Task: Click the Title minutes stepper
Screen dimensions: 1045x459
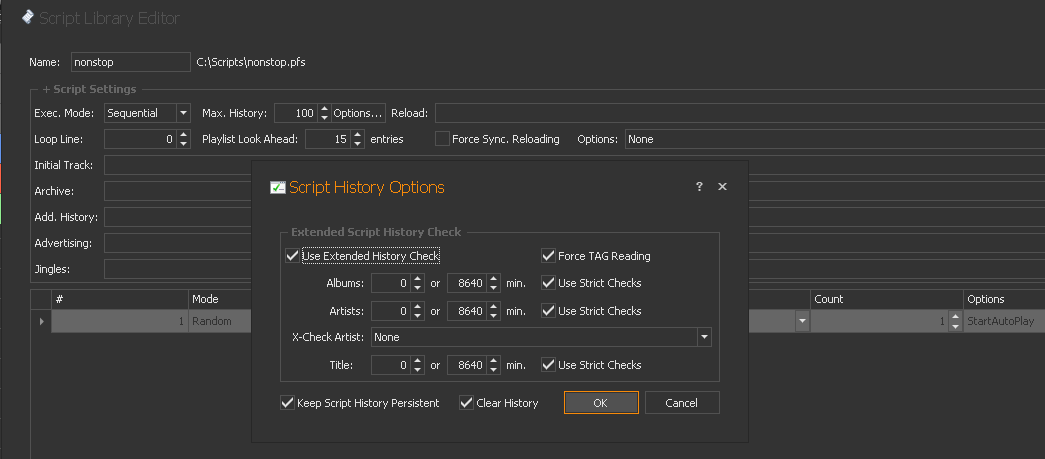Action: 493,365
